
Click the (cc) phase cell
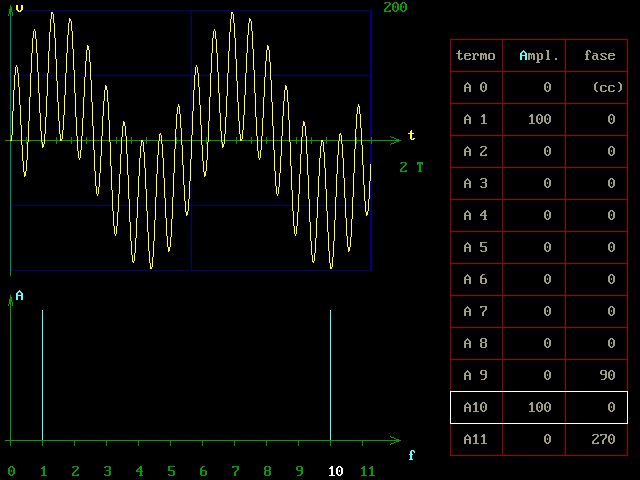pyautogui.click(x=608, y=87)
